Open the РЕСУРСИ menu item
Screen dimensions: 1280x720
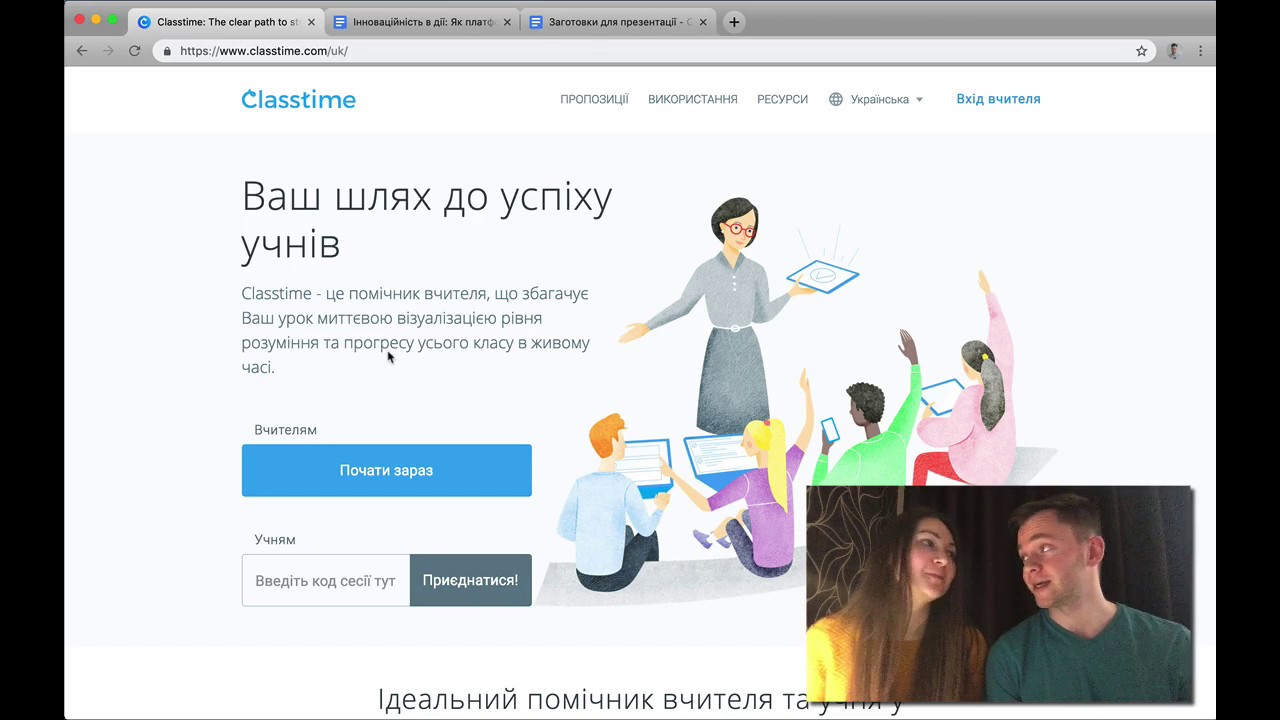(782, 99)
